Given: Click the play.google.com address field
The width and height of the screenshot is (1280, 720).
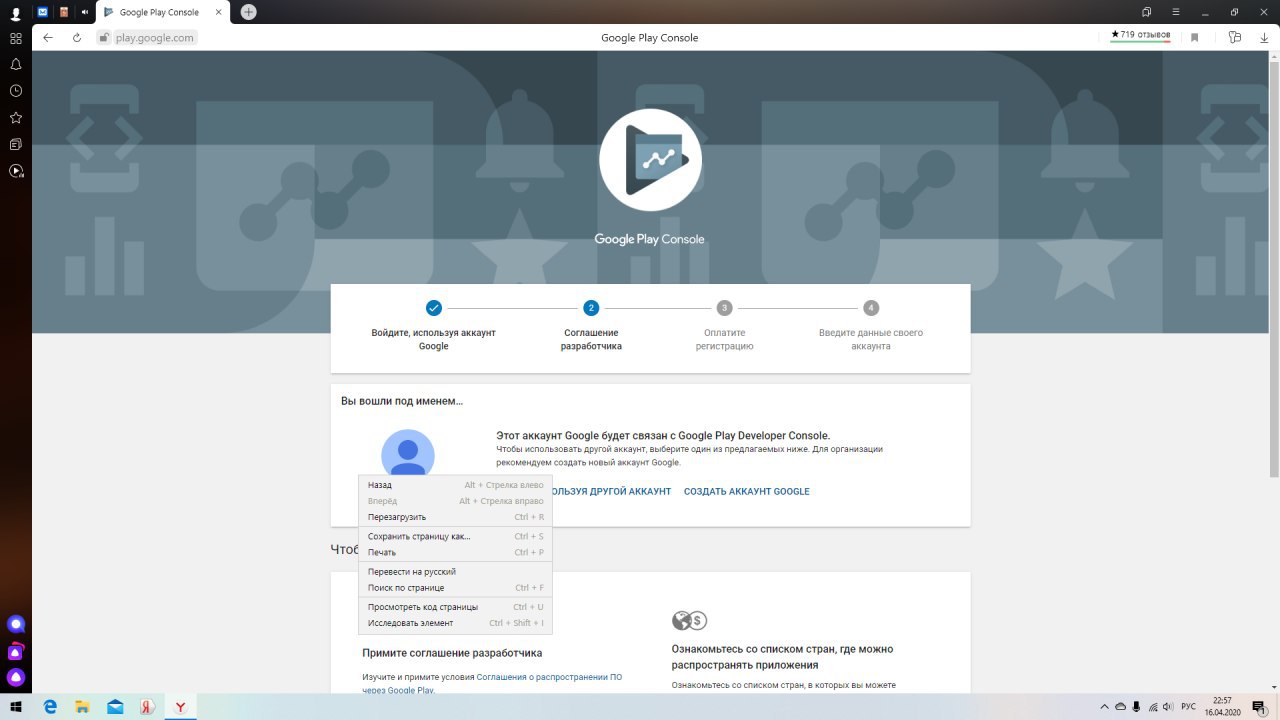Looking at the screenshot, I should [x=154, y=38].
